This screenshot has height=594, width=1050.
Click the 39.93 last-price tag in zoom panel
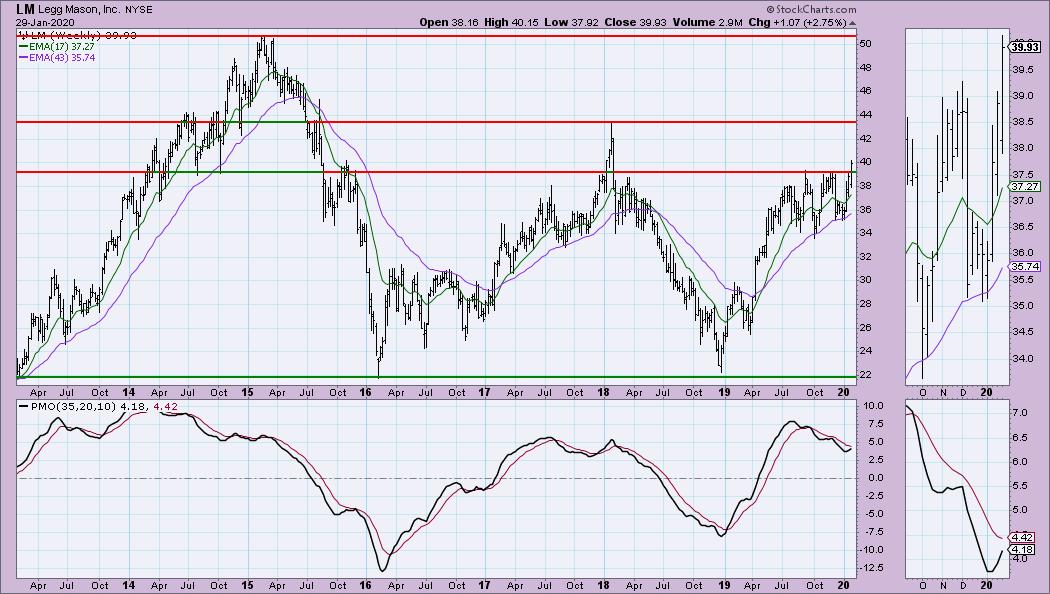[1025, 47]
